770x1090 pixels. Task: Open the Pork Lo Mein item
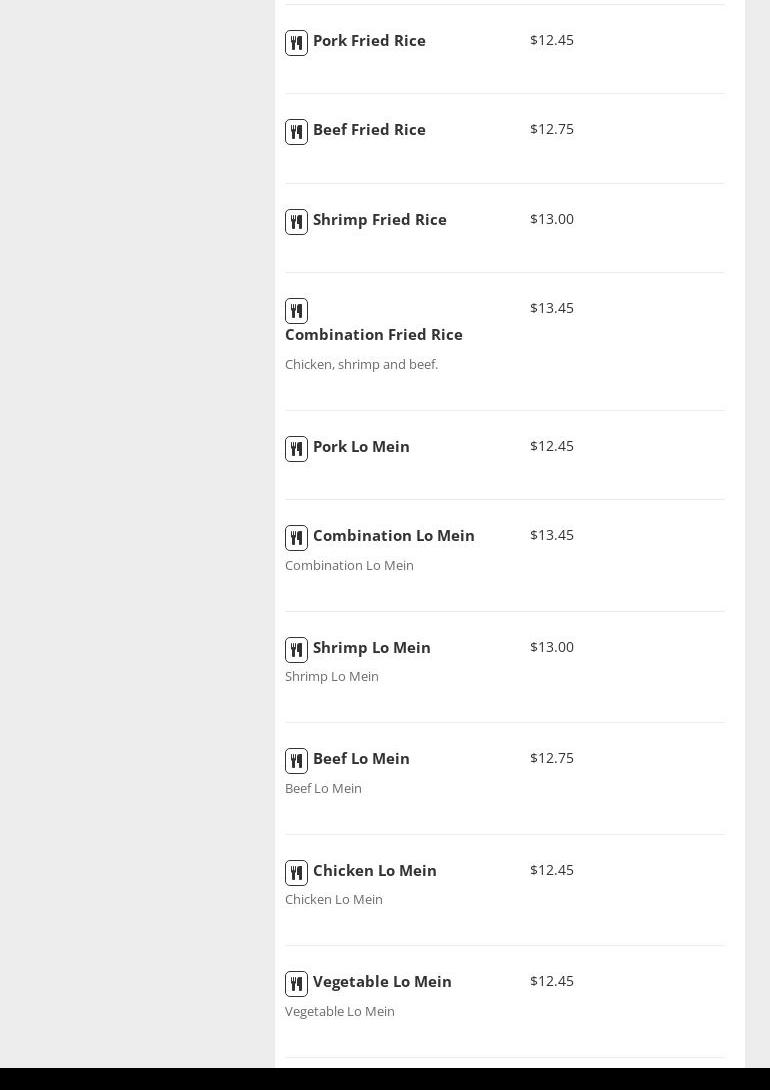coord(361,446)
